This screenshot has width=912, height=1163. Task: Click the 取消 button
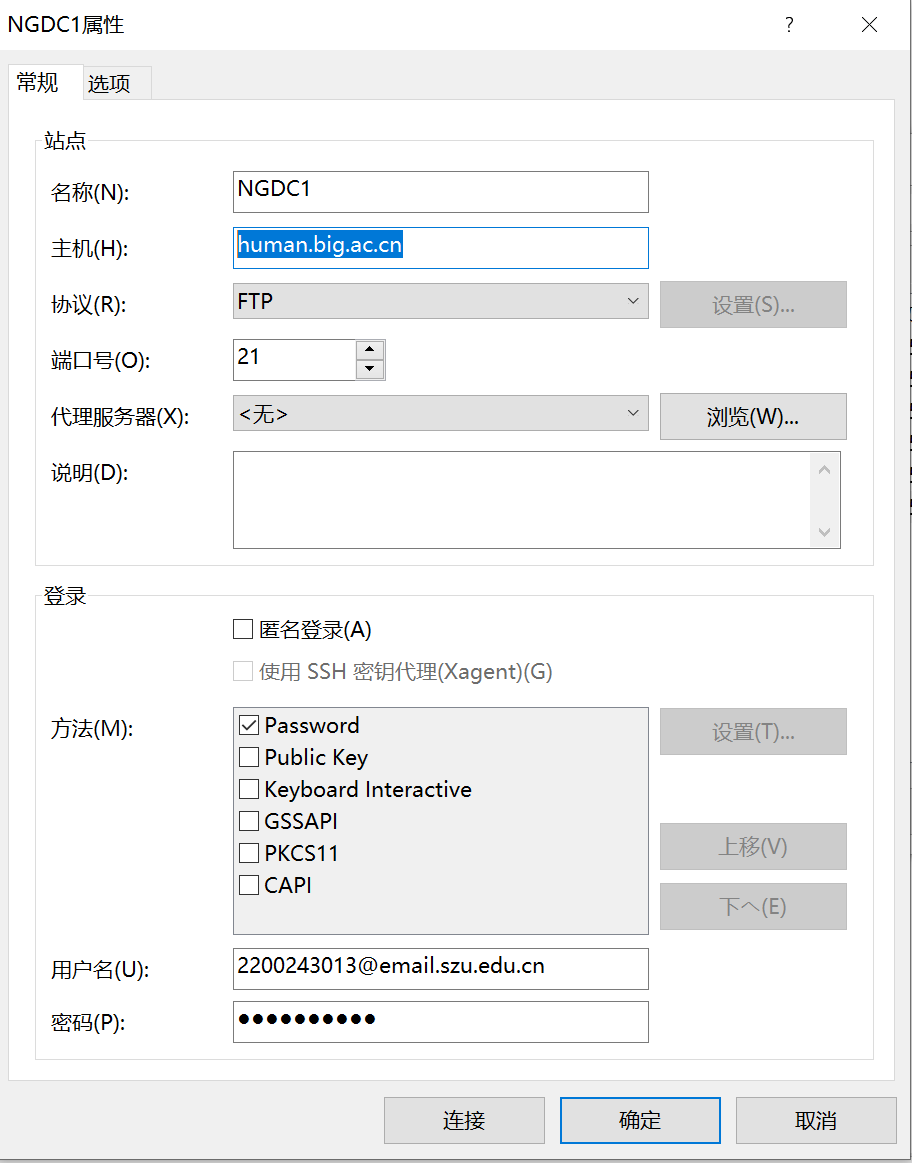816,1120
